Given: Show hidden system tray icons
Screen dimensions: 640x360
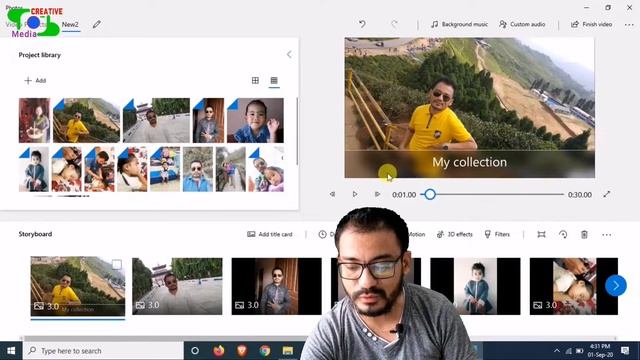Looking at the screenshot, I should pos(557,351).
